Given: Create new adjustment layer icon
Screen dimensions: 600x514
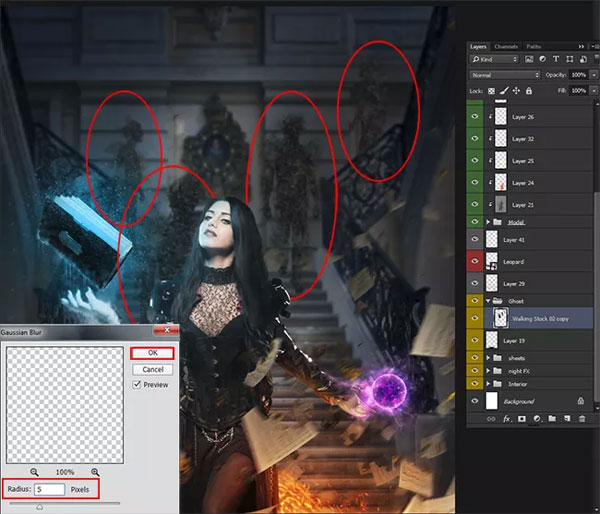Looking at the screenshot, I should 537,419.
